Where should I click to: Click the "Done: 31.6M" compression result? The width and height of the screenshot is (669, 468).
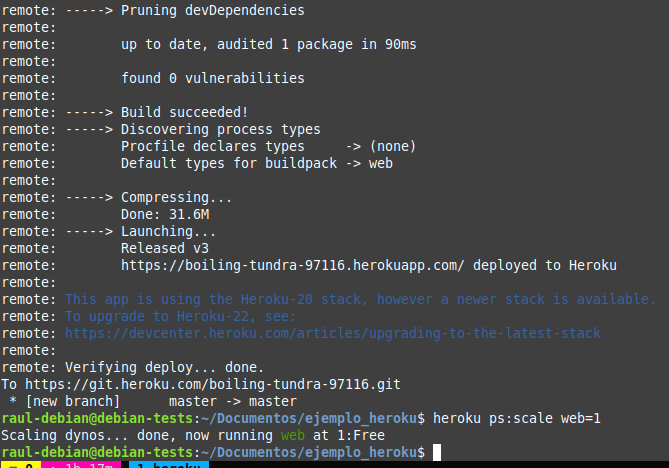click(x=164, y=214)
